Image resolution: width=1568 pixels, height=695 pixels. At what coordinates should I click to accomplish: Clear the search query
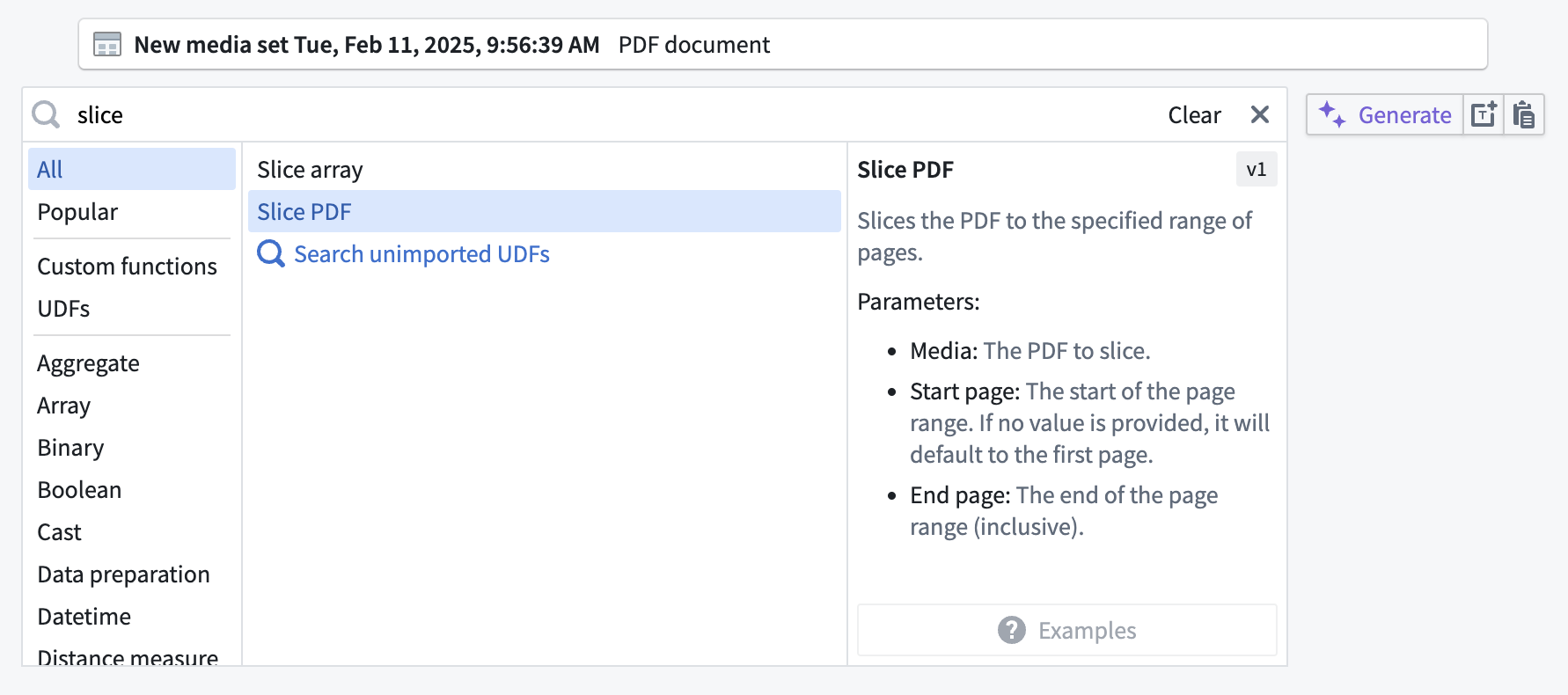pos(1193,115)
